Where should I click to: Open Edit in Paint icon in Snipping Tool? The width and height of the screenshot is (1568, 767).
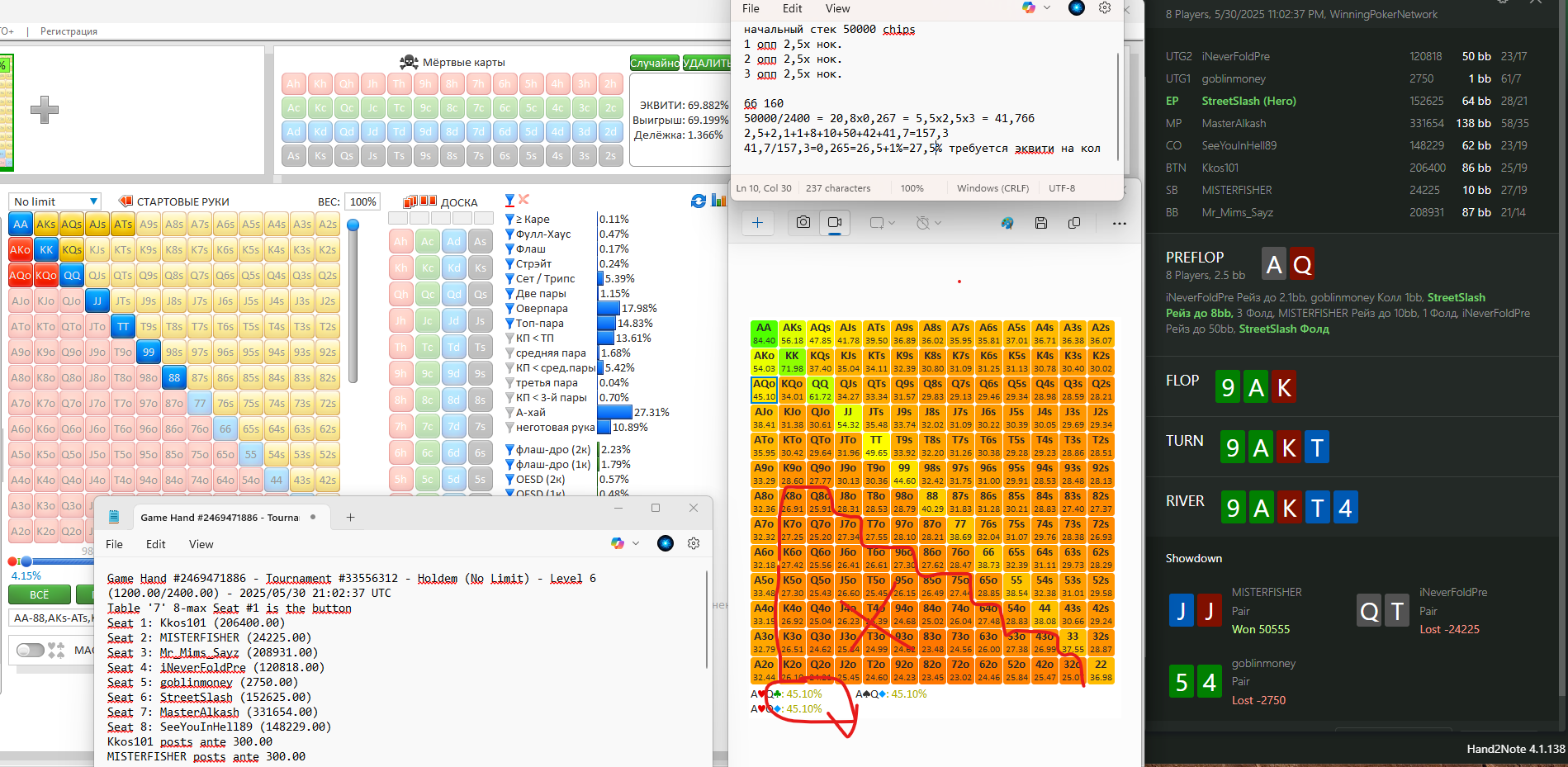coord(1007,223)
